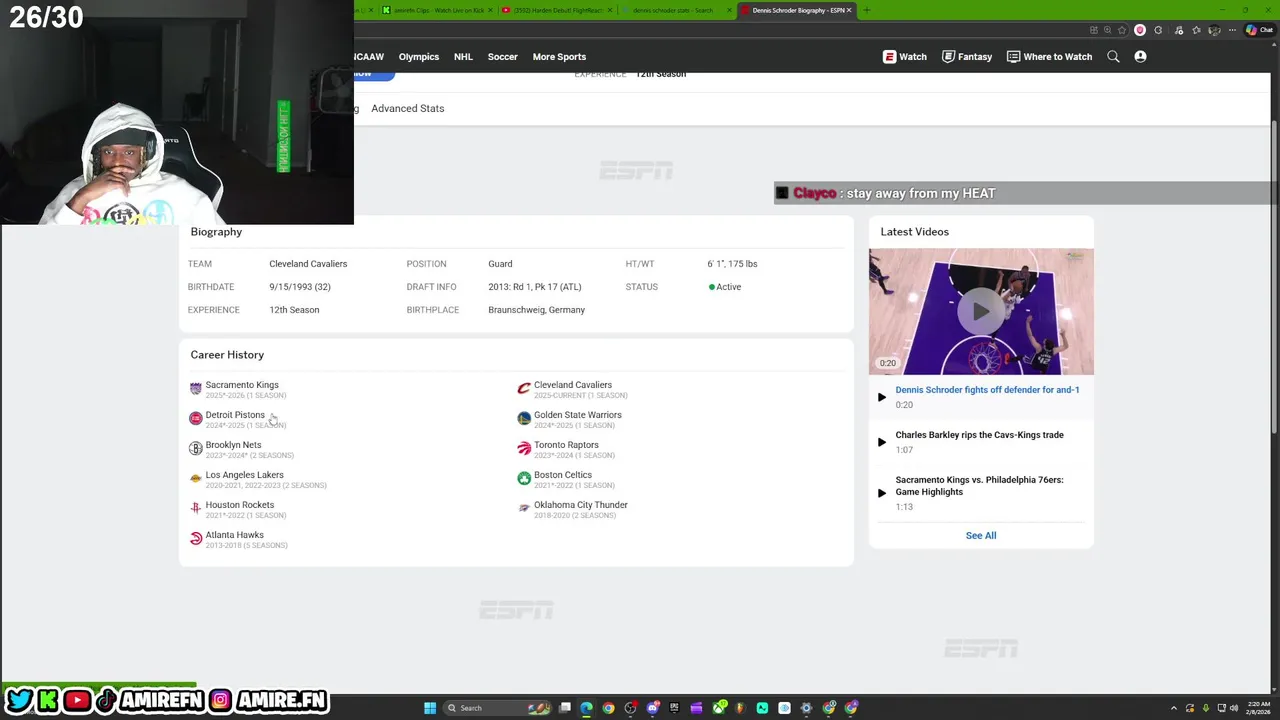
Task: Open 'Charles Barkley rips the Cavs-Kings trade'
Action: point(979,435)
